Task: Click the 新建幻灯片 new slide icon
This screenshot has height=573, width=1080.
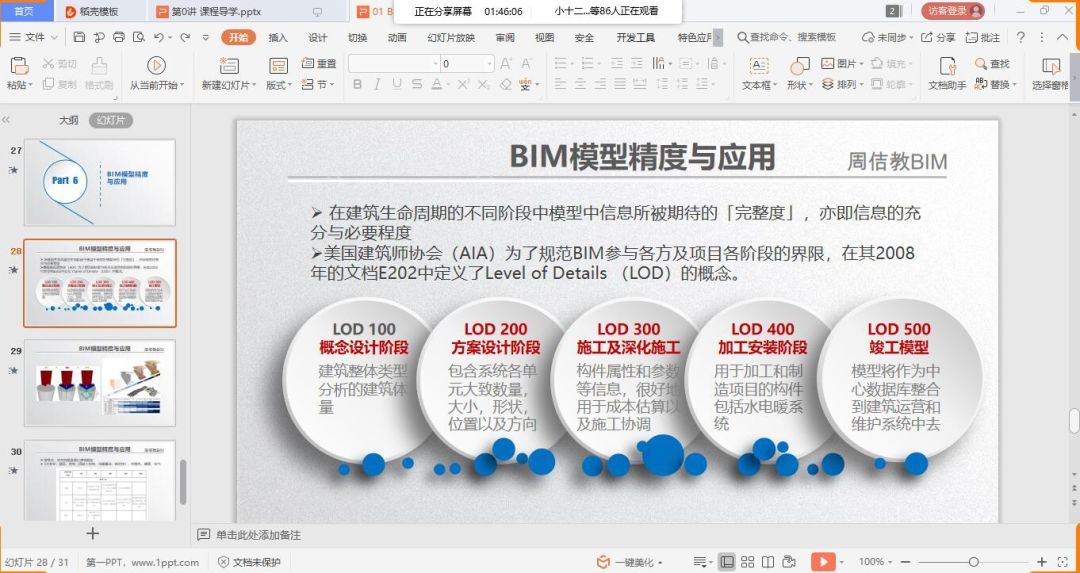Action: click(229, 66)
